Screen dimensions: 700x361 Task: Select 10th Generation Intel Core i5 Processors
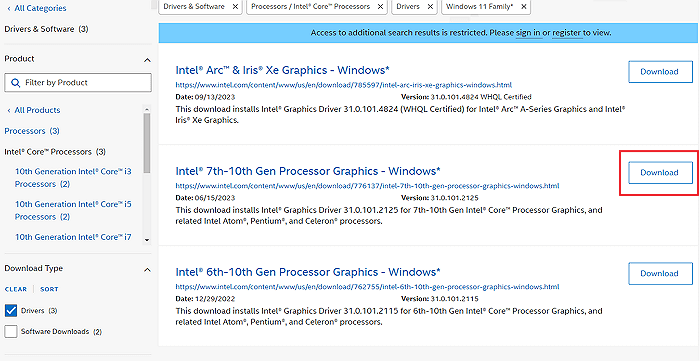tap(73, 210)
